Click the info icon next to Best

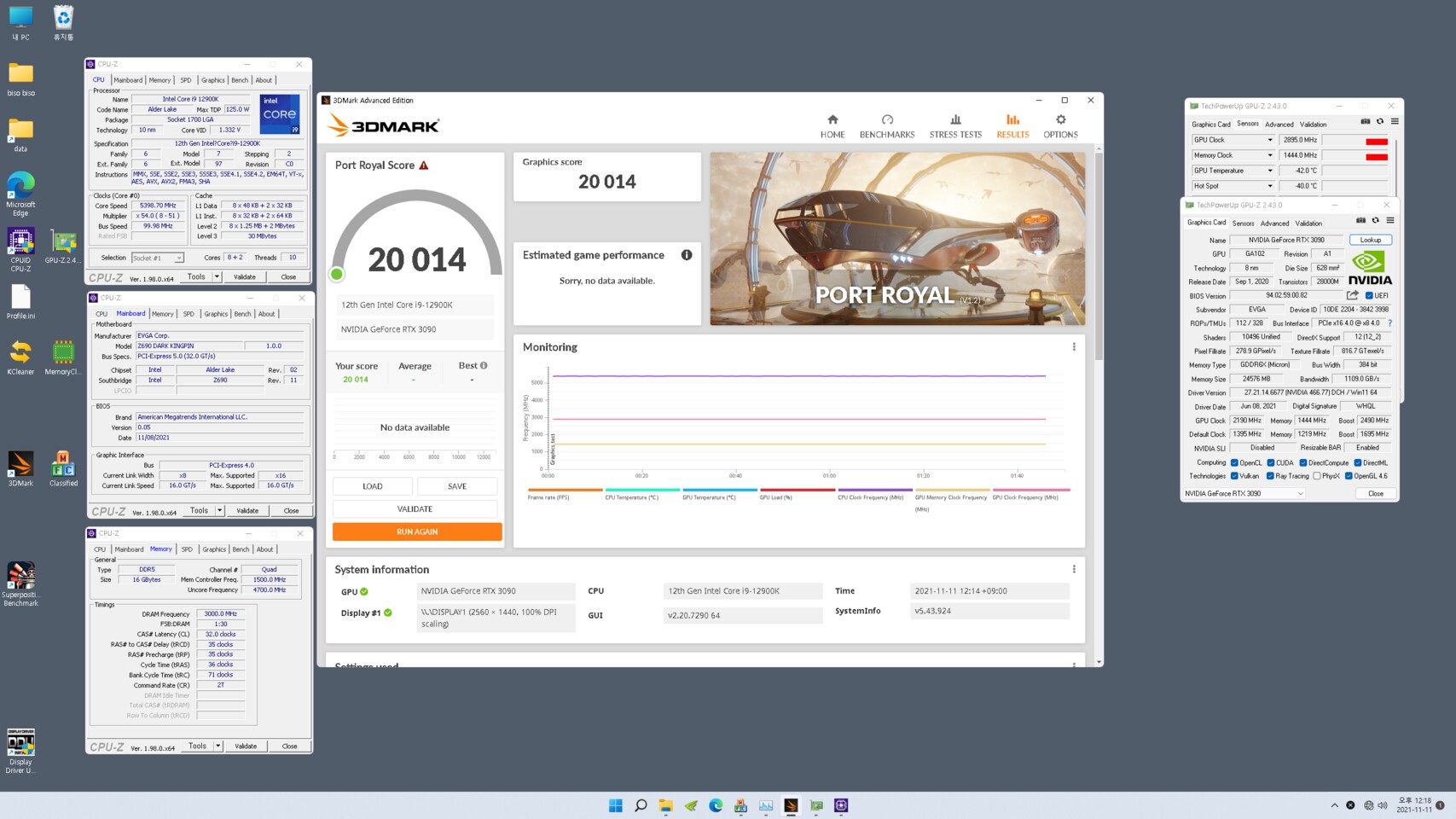[484, 365]
